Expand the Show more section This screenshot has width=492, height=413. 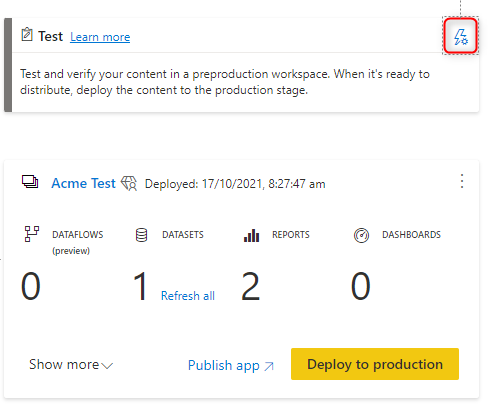(x=71, y=365)
